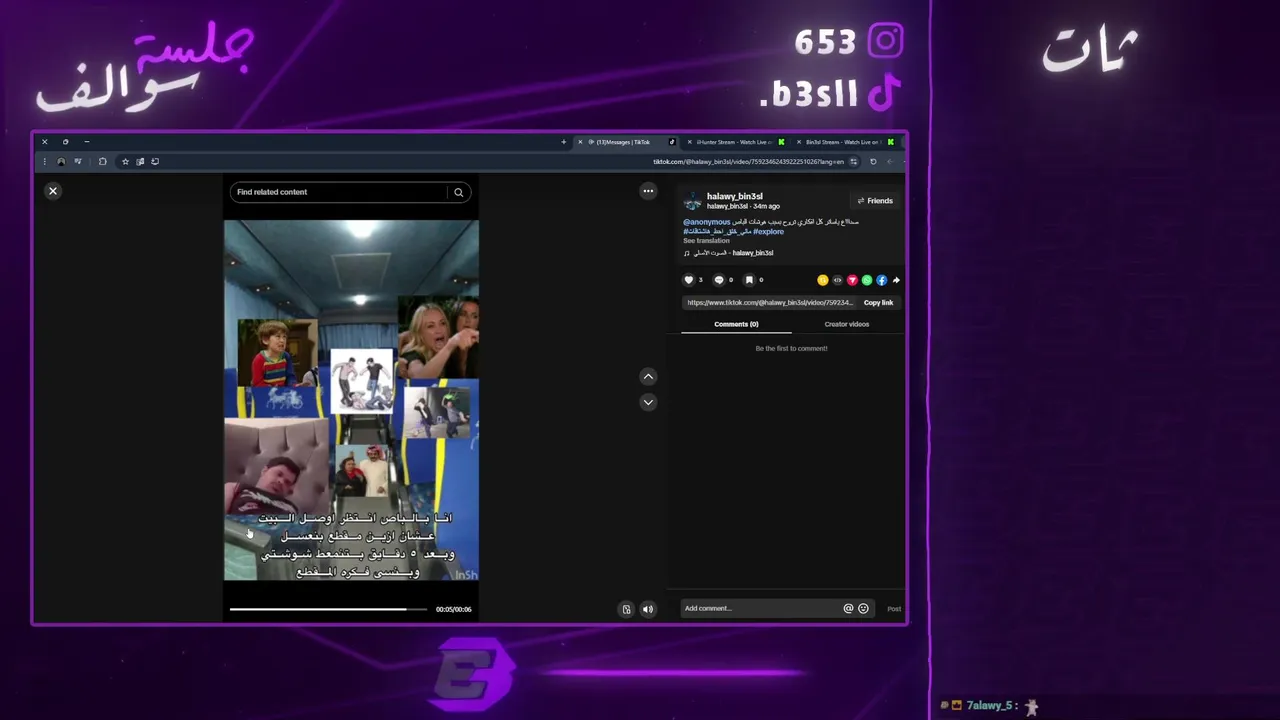This screenshot has width=1280, height=720.
Task: Click the TikTok logo in the overlay
Action: coord(884,94)
